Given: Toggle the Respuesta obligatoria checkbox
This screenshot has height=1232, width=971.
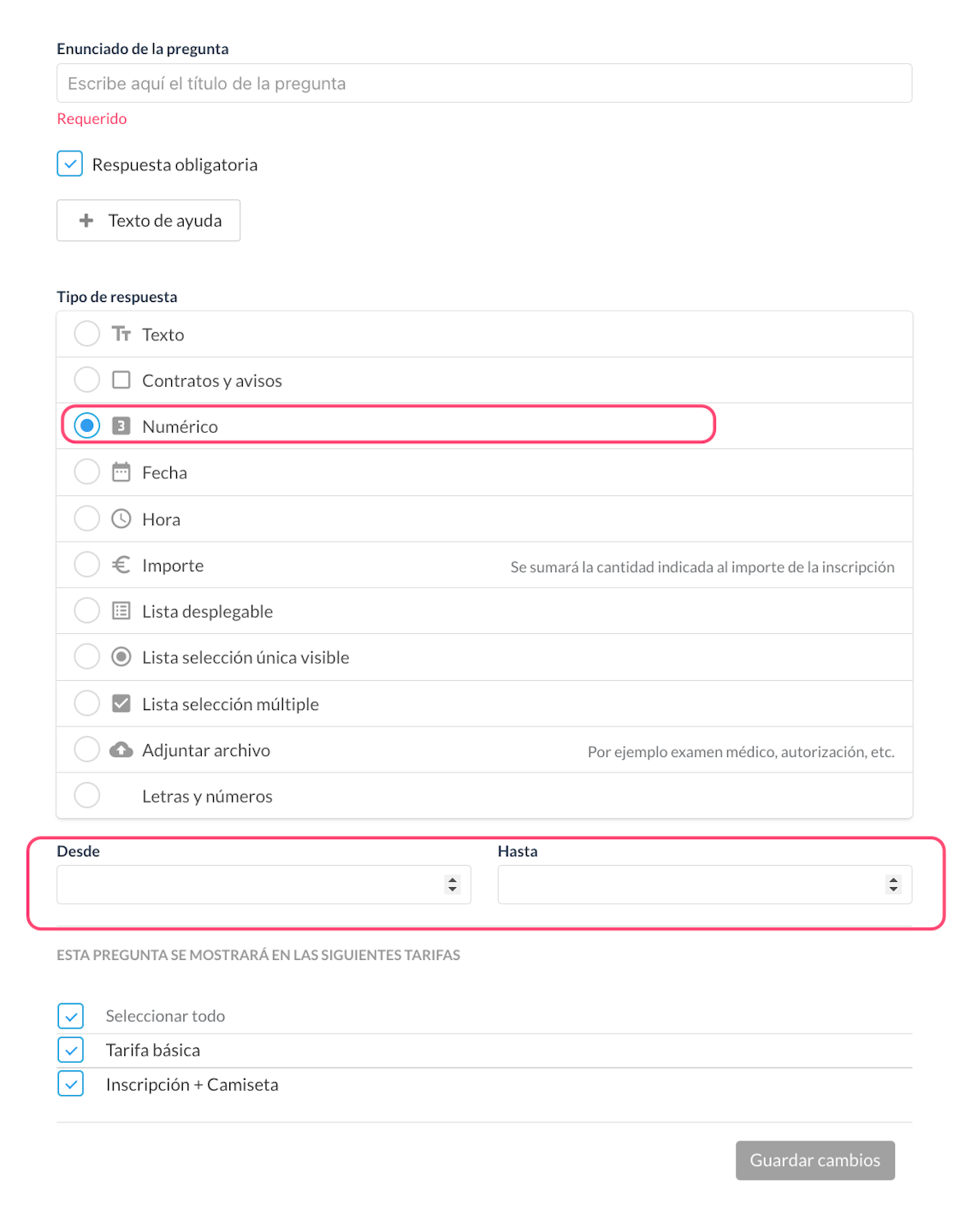Looking at the screenshot, I should [x=70, y=163].
